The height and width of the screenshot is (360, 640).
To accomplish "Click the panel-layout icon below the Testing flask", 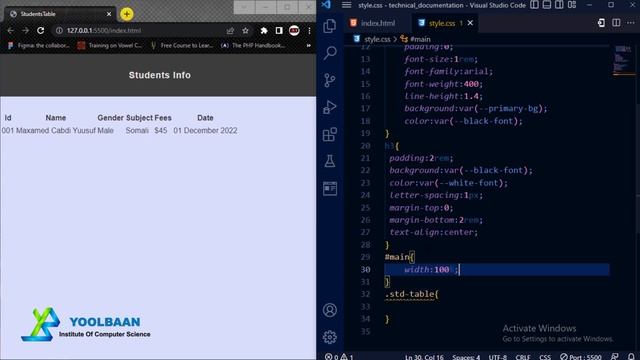I will [x=330, y=188].
